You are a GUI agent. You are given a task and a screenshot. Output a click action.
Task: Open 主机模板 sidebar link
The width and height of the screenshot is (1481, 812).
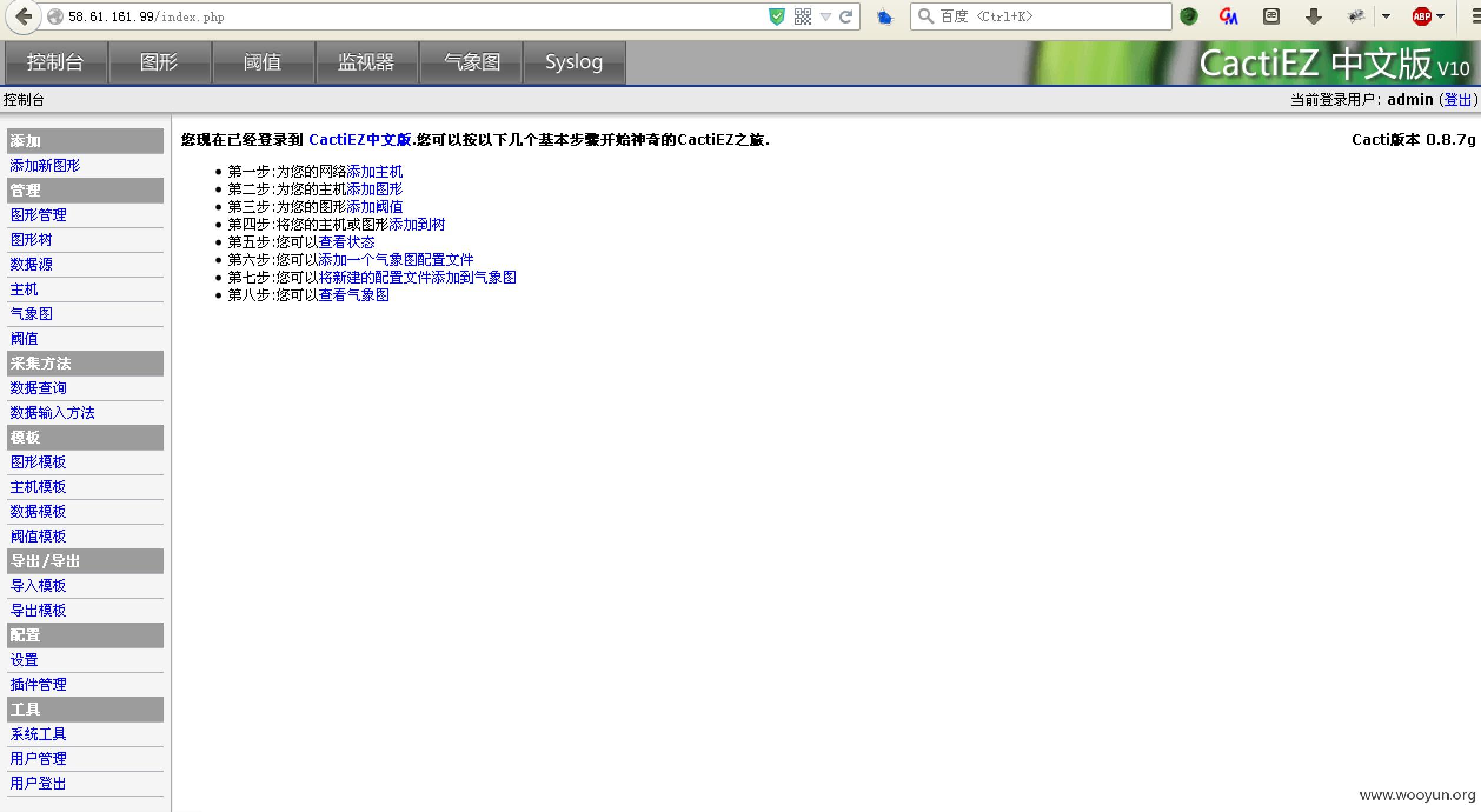point(38,487)
